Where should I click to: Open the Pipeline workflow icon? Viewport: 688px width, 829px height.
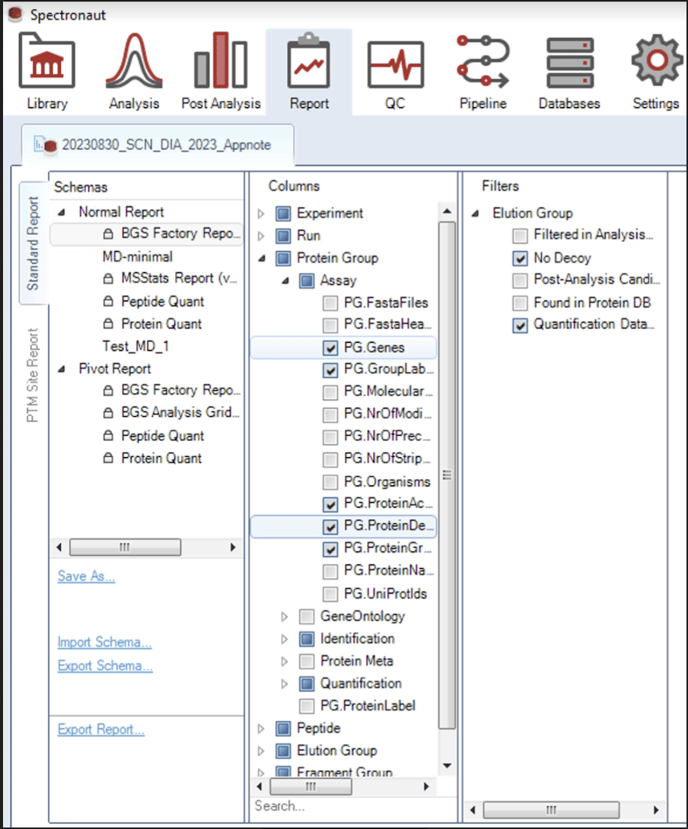pyautogui.click(x=483, y=61)
